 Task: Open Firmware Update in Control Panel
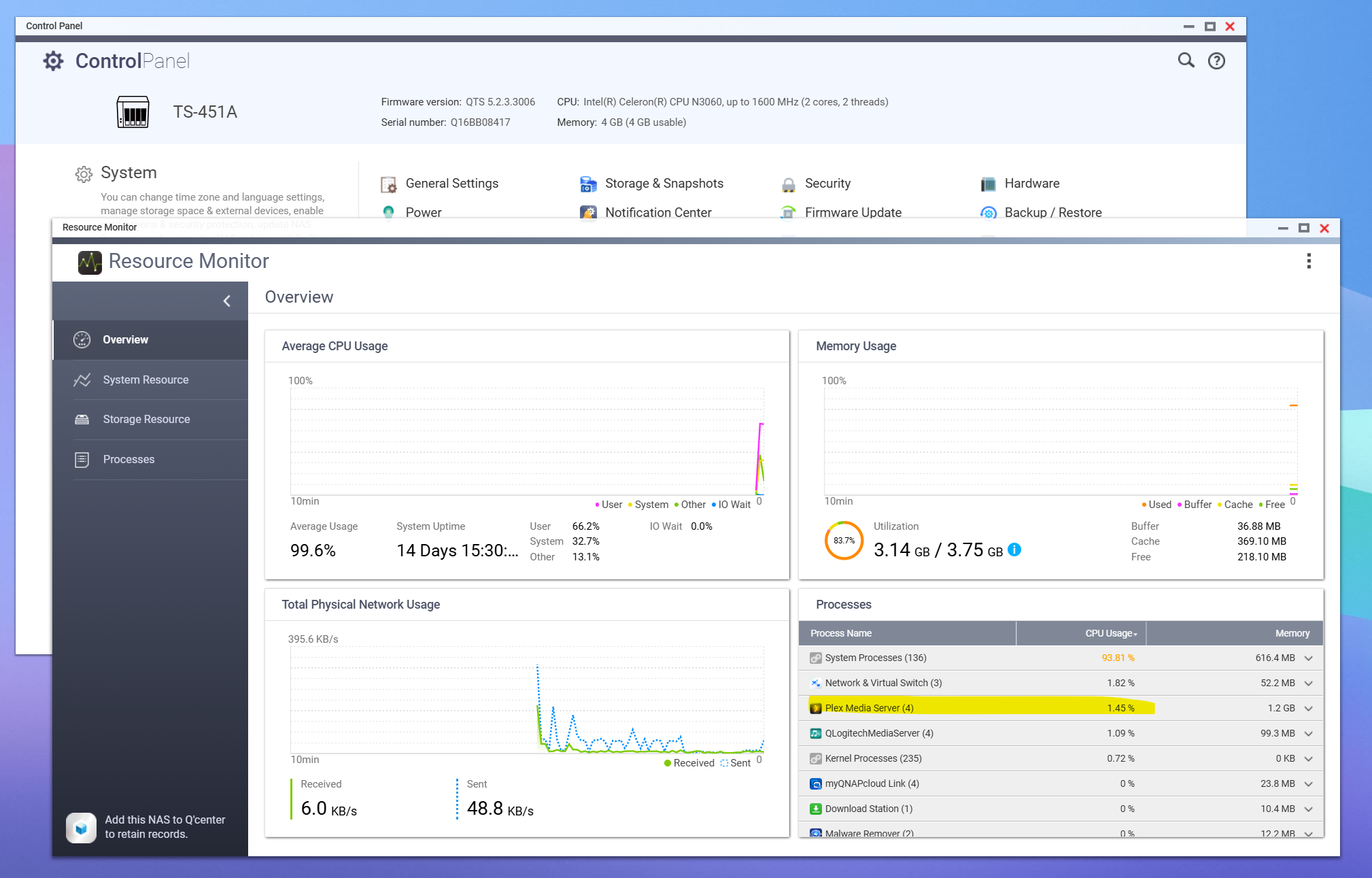(853, 213)
